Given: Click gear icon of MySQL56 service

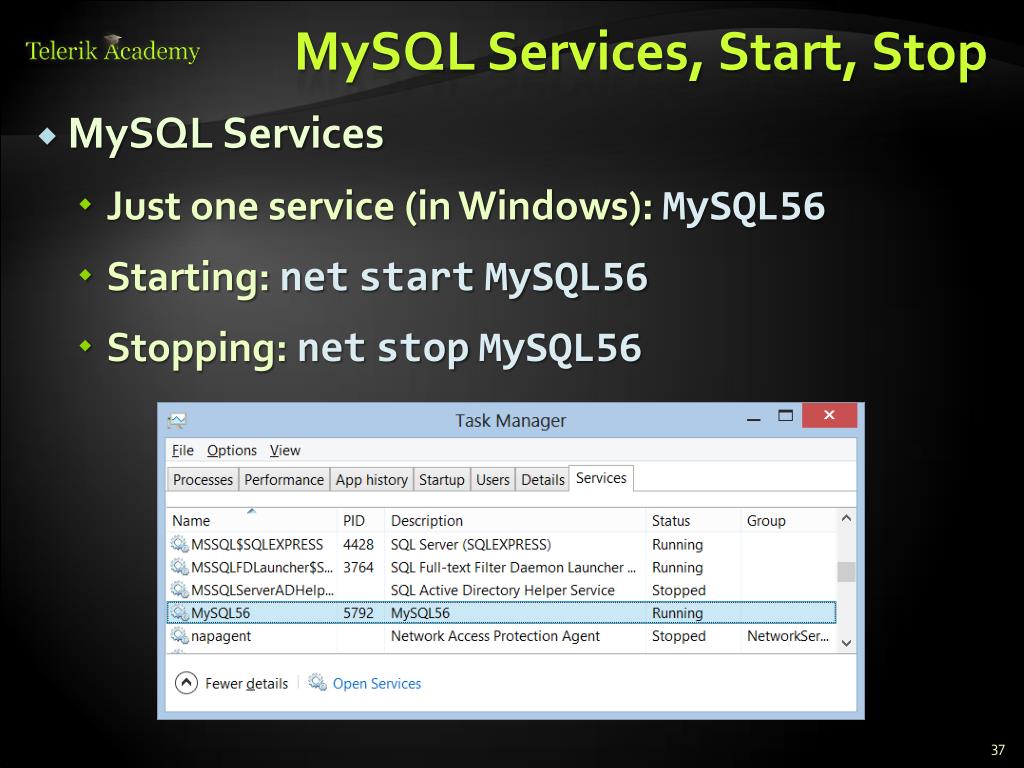Looking at the screenshot, I should (180, 613).
